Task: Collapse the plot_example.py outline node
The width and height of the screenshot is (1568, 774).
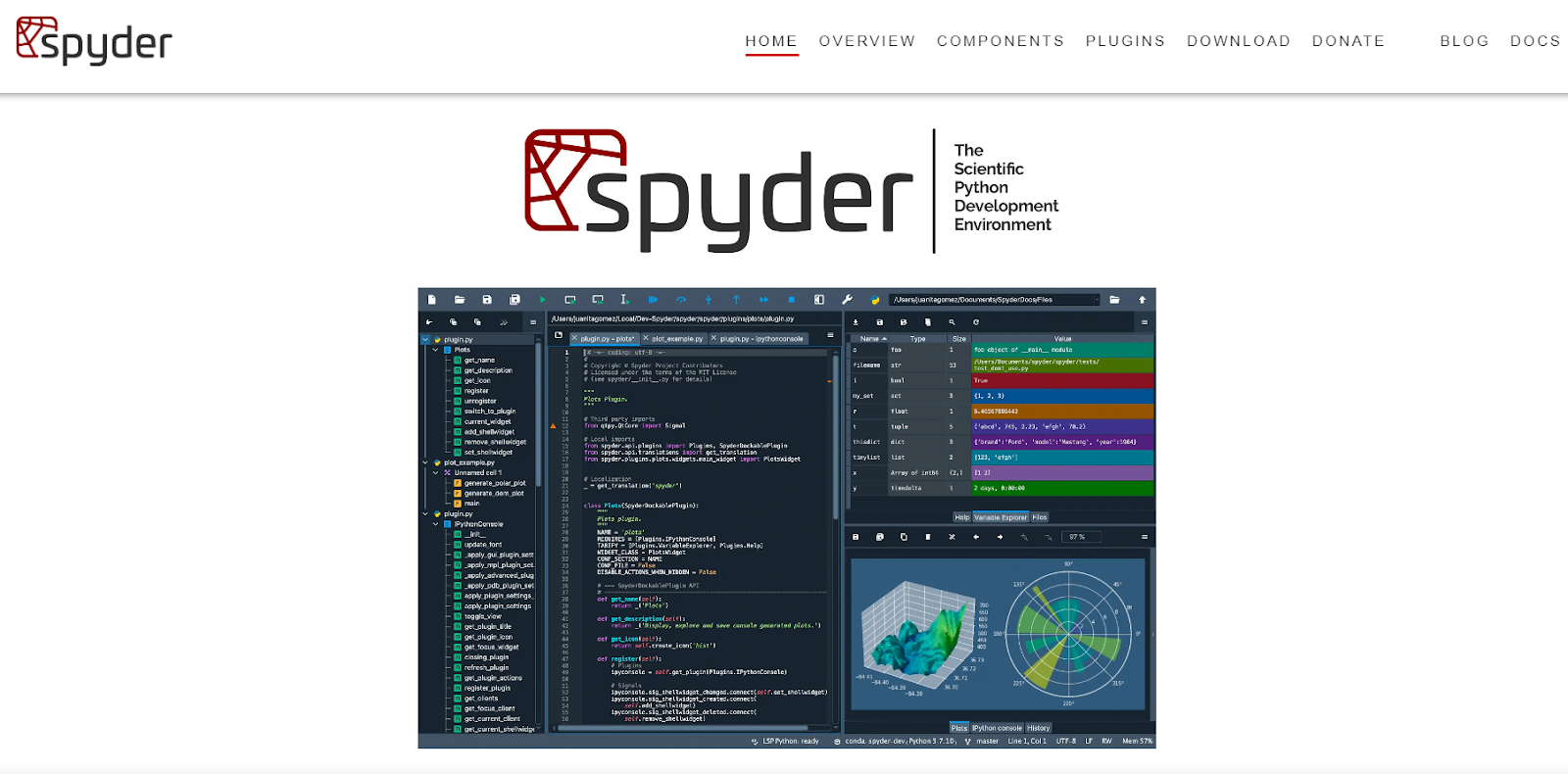Action: click(426, 462)
